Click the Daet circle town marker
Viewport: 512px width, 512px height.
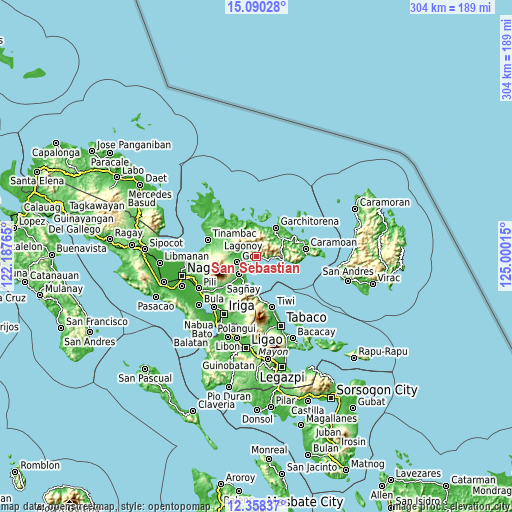pyautogui.click(x=140, y=185)
